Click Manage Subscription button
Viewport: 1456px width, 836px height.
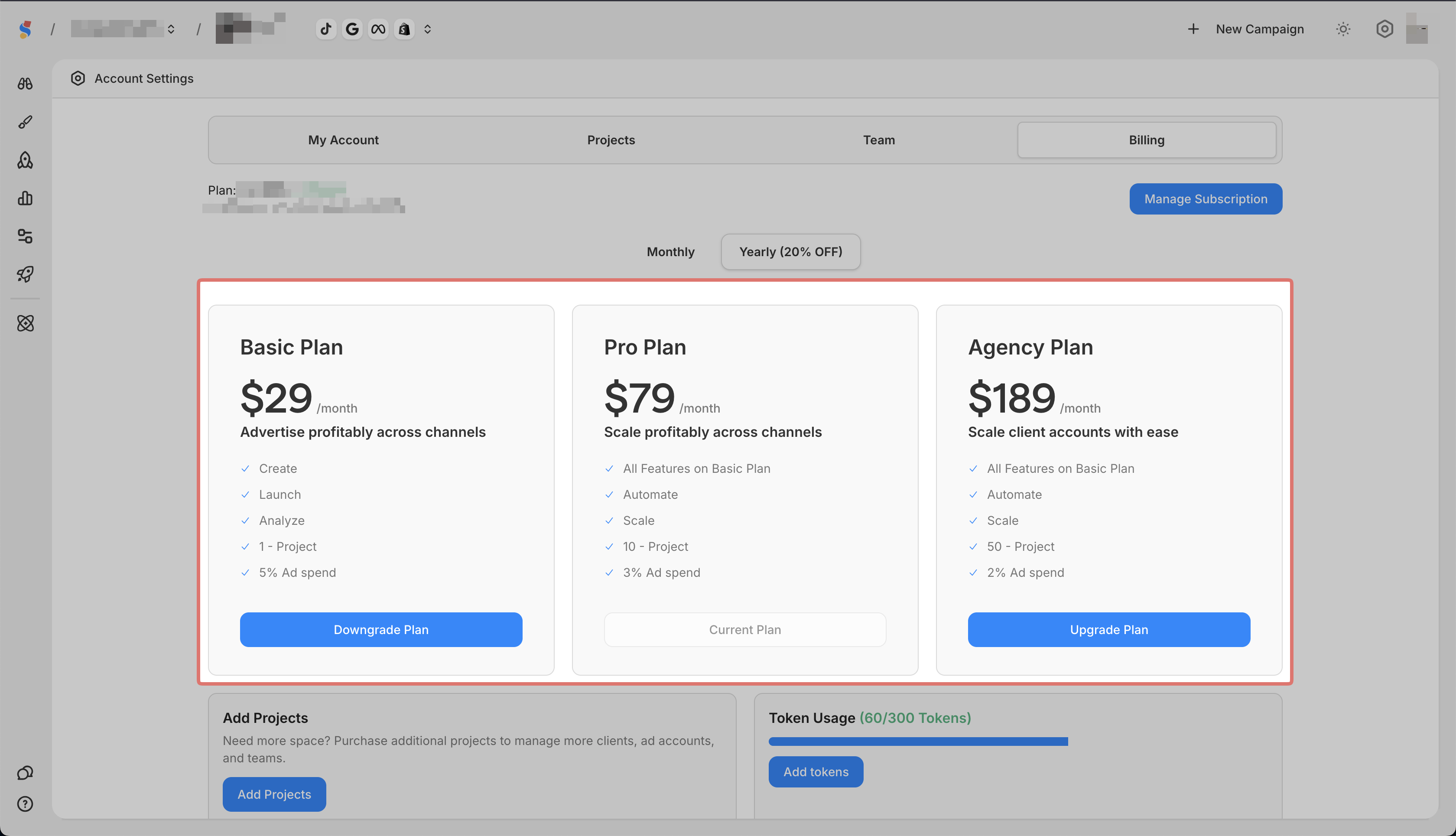[1205, 198]
